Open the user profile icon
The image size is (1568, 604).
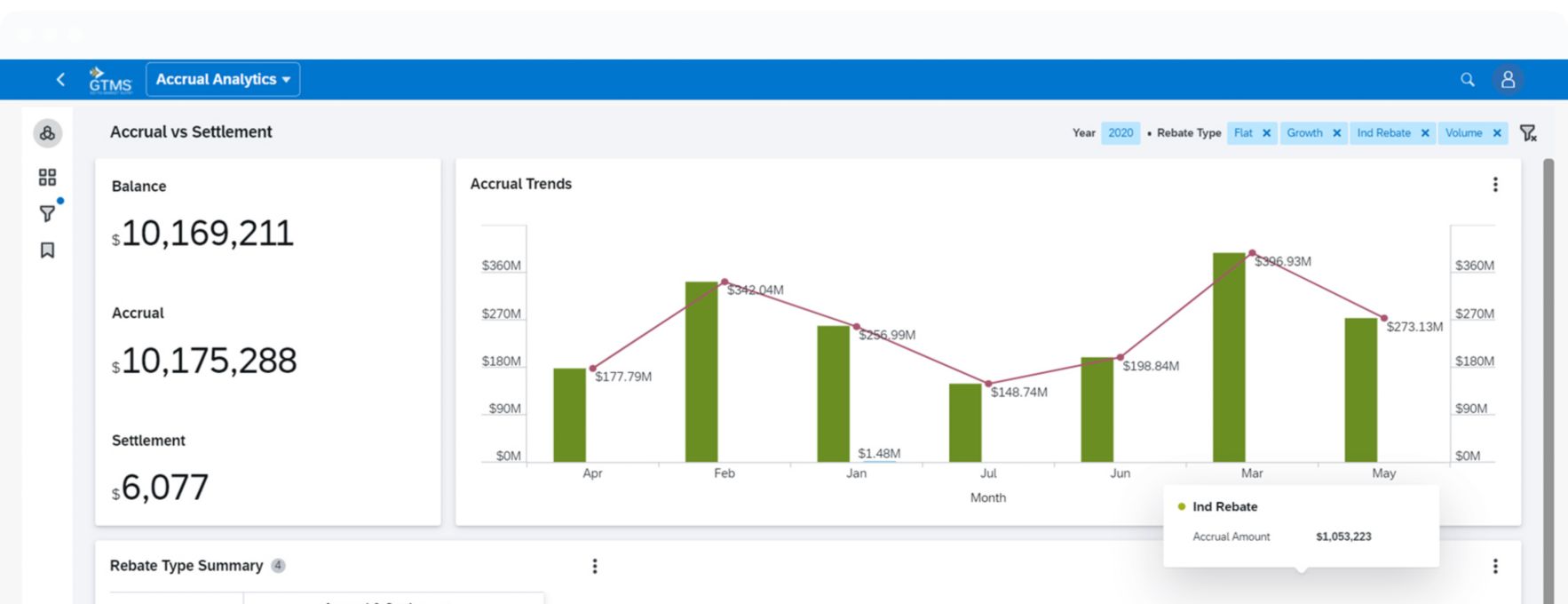pos(1508,80)
